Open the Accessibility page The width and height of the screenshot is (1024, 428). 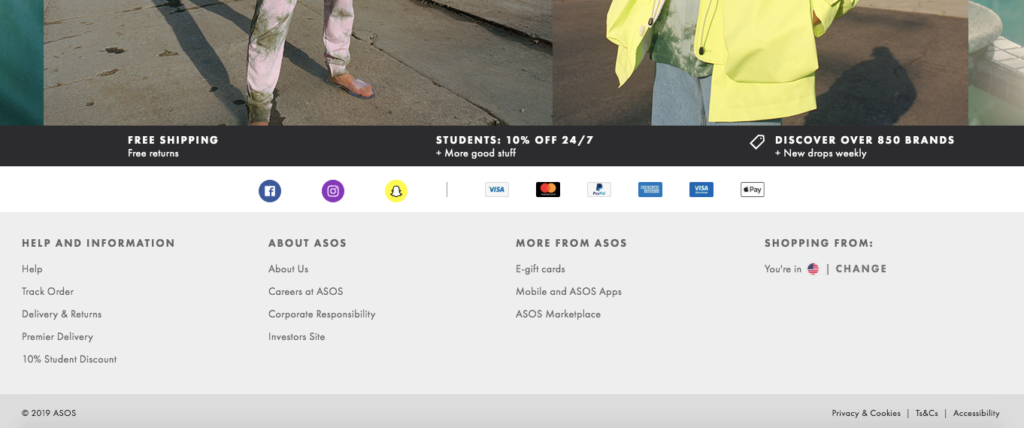[976, 413]
